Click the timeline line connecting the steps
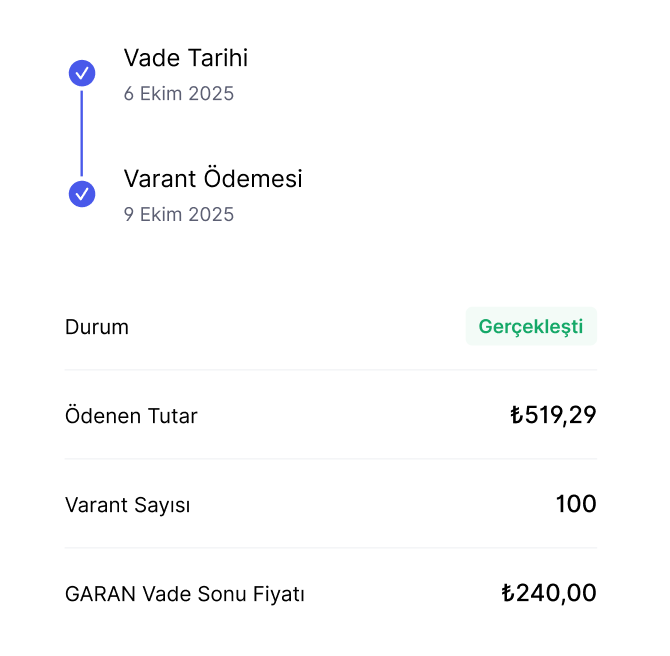The height and width of the screenshot is (656, 670). pos(82,134)
